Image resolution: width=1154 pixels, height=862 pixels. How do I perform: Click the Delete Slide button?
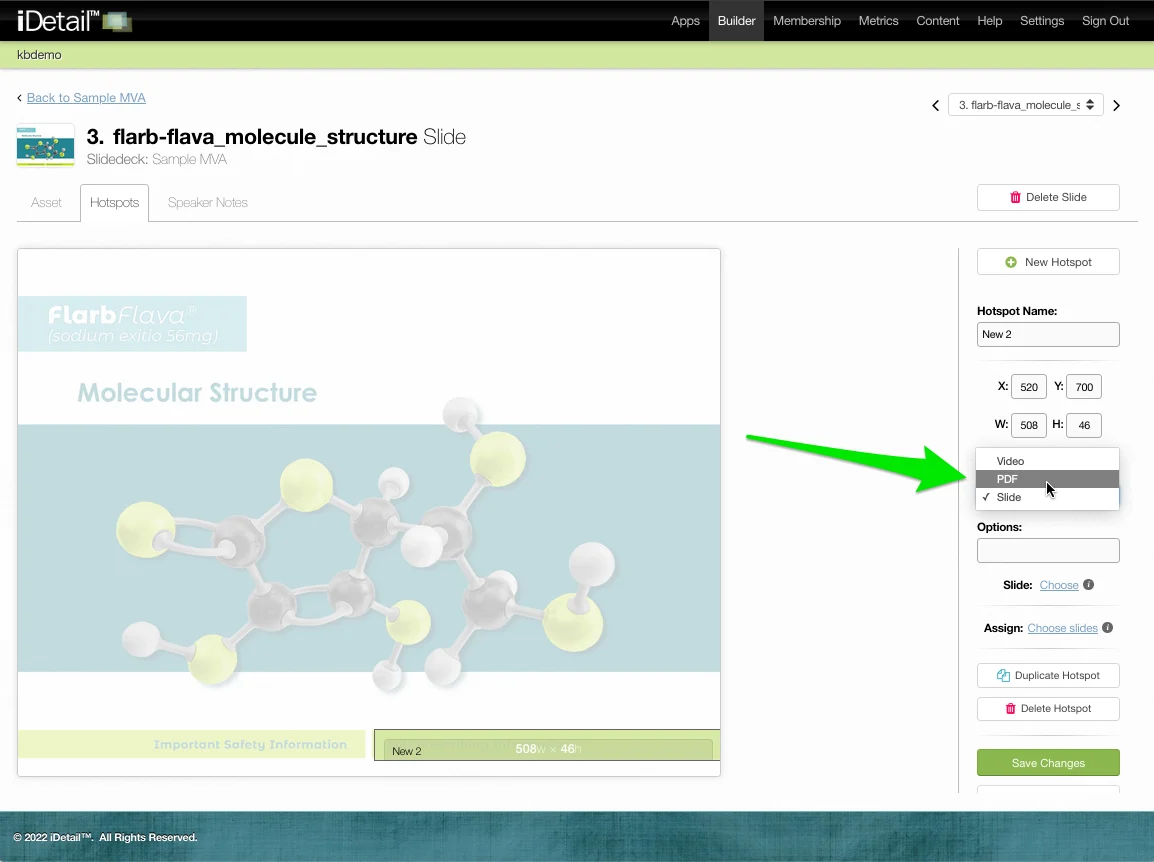pos(1048,197)
